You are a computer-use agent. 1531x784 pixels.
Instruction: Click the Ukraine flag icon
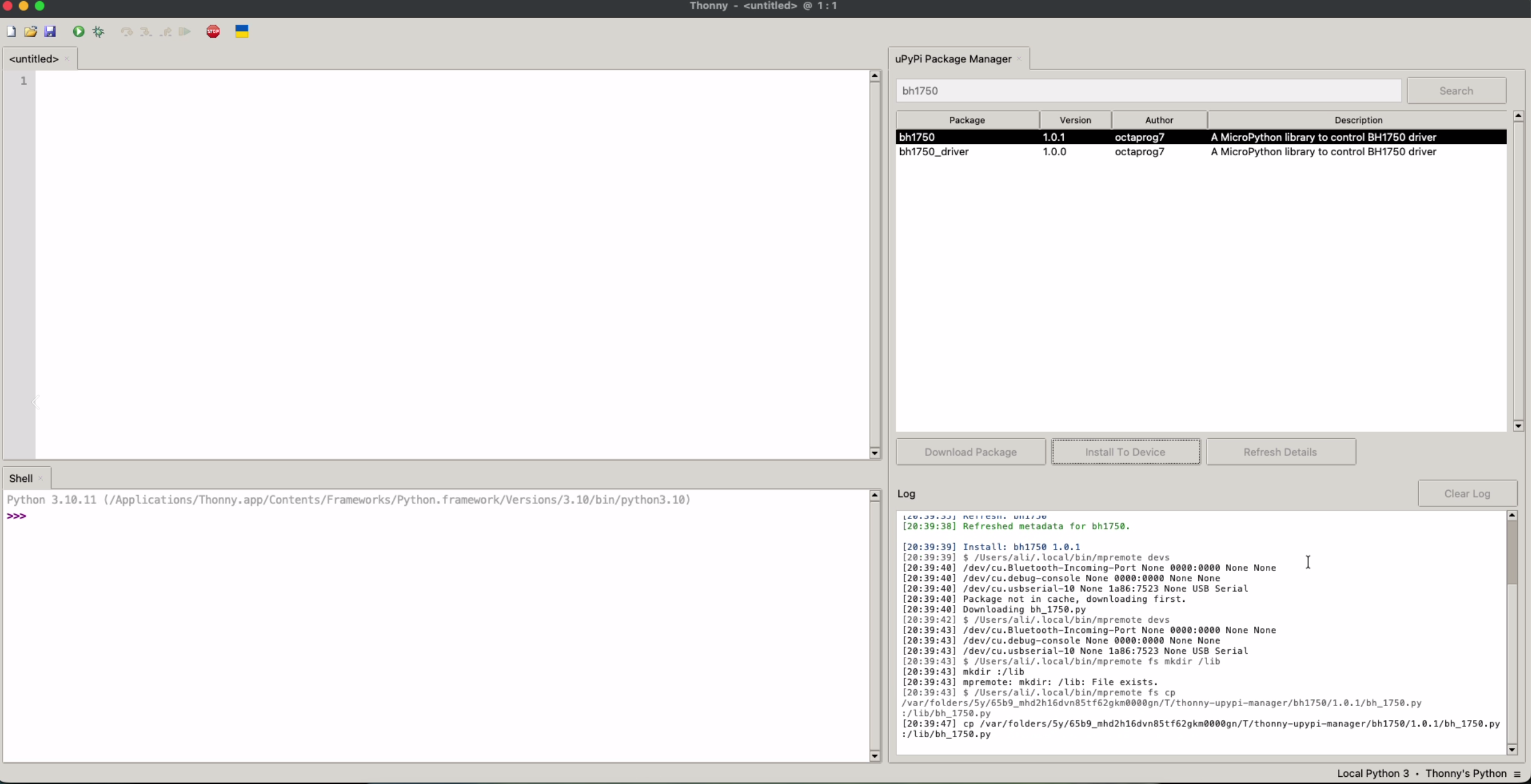coord(242,32)
